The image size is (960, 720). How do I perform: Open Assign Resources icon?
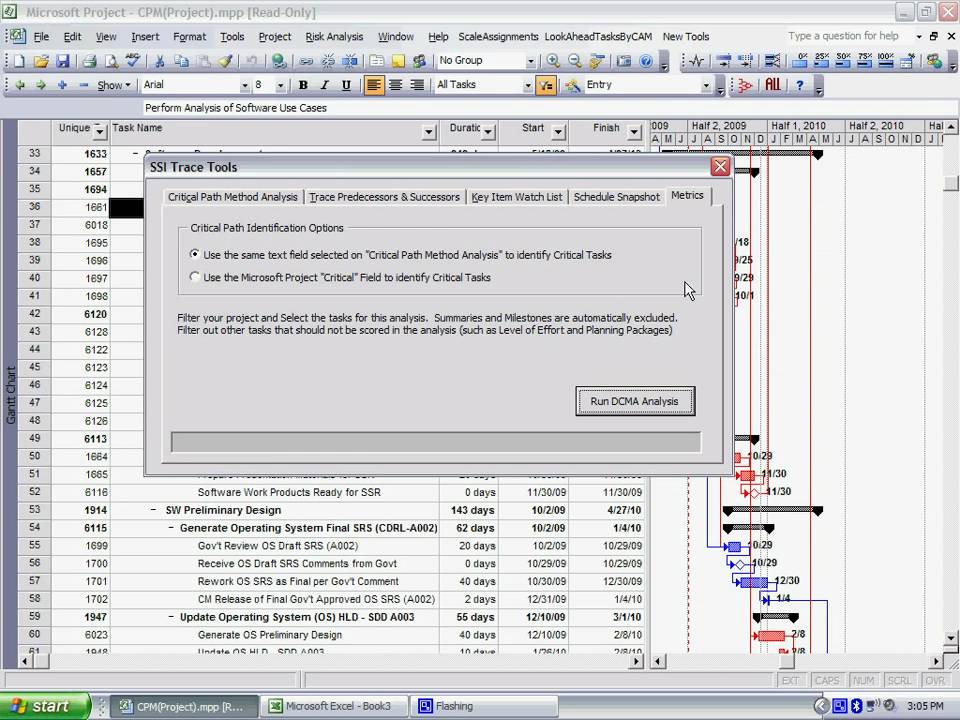click(419, 61)
